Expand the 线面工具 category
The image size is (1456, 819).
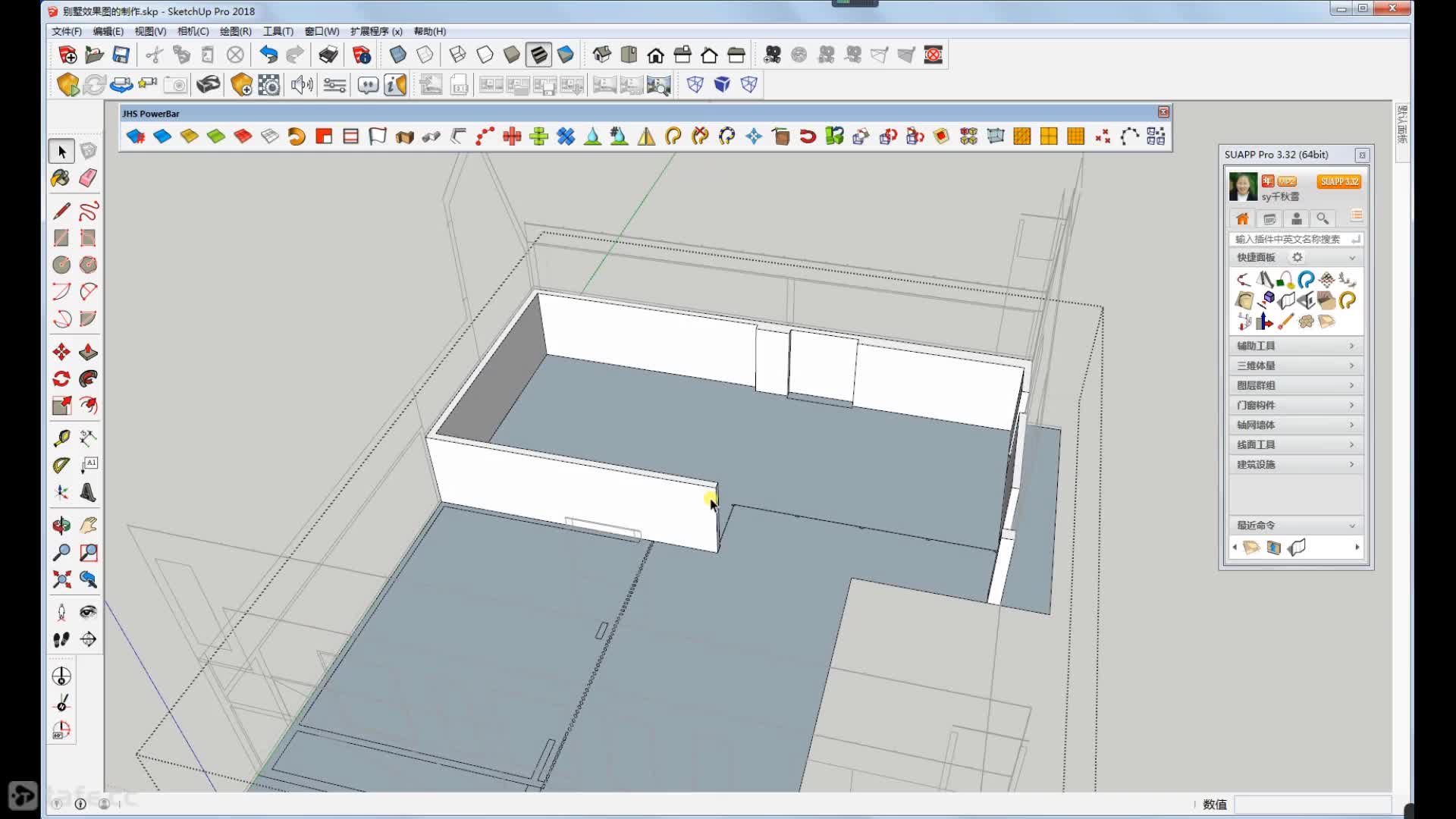1295,444
